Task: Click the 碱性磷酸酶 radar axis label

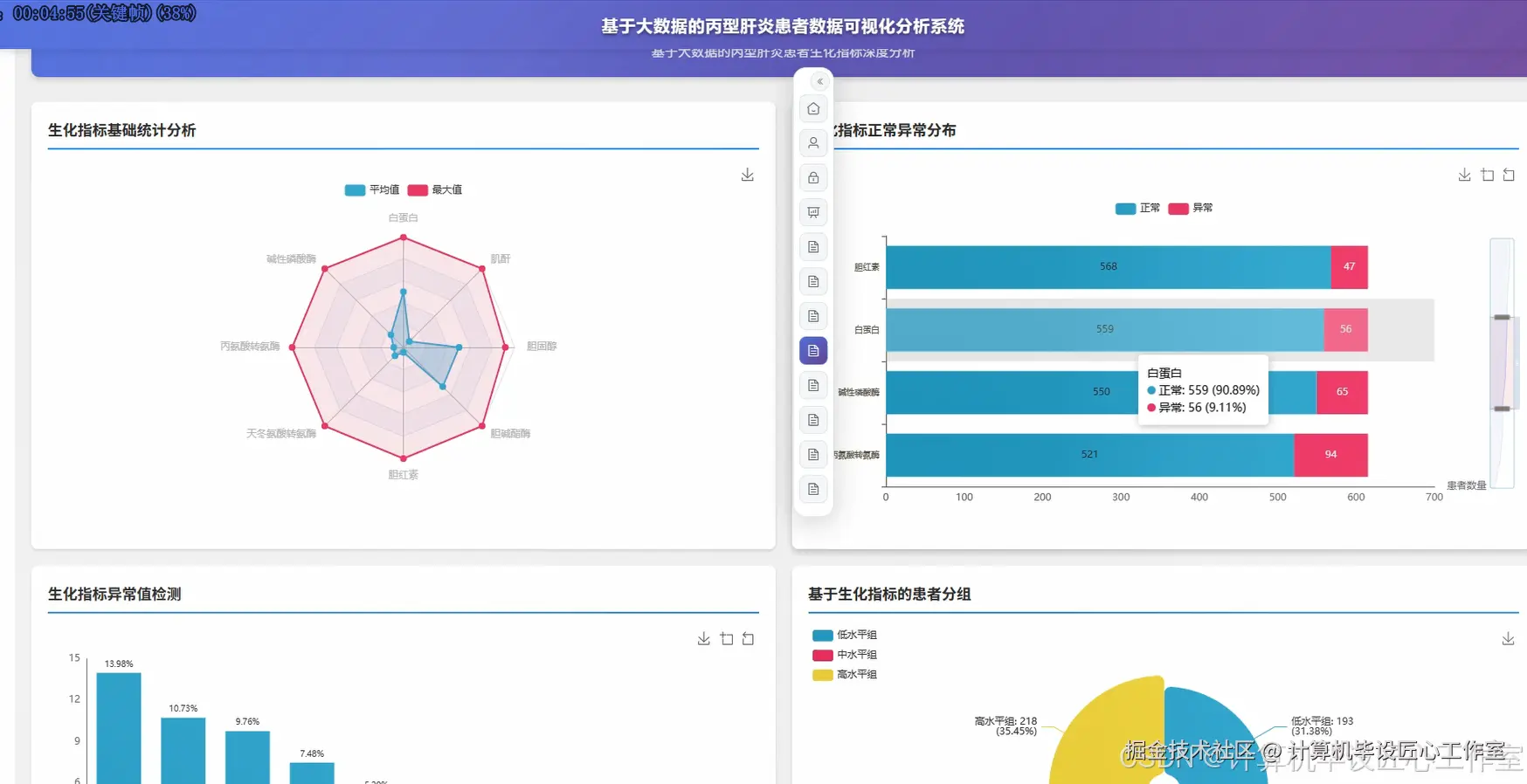Action: pos(291,258)
